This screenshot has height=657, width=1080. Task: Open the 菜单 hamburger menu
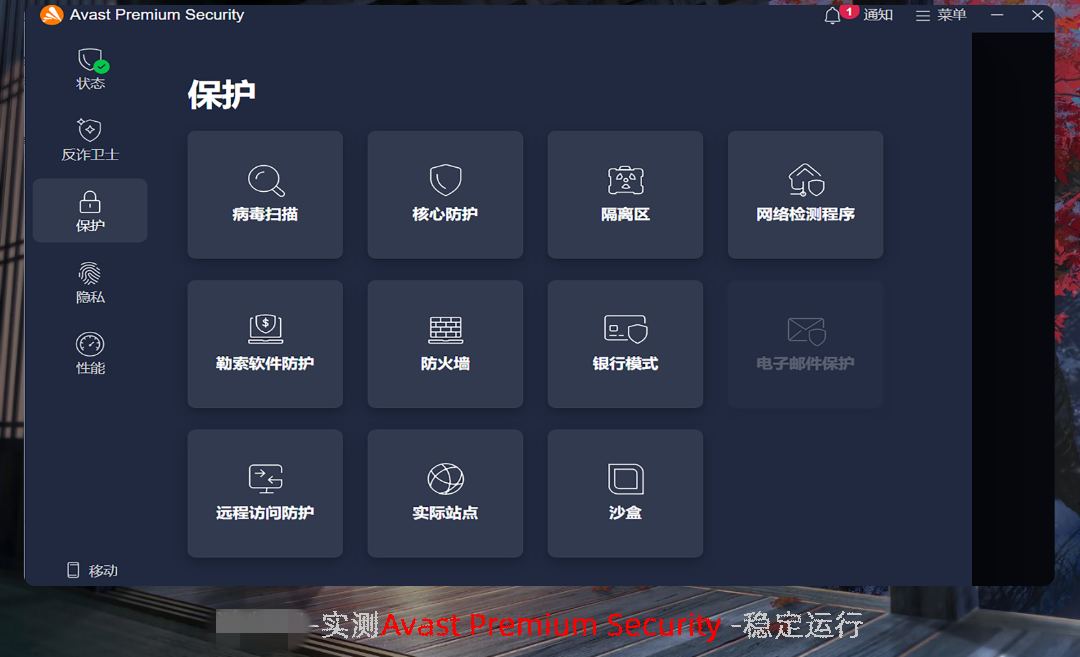pos(941,15)
